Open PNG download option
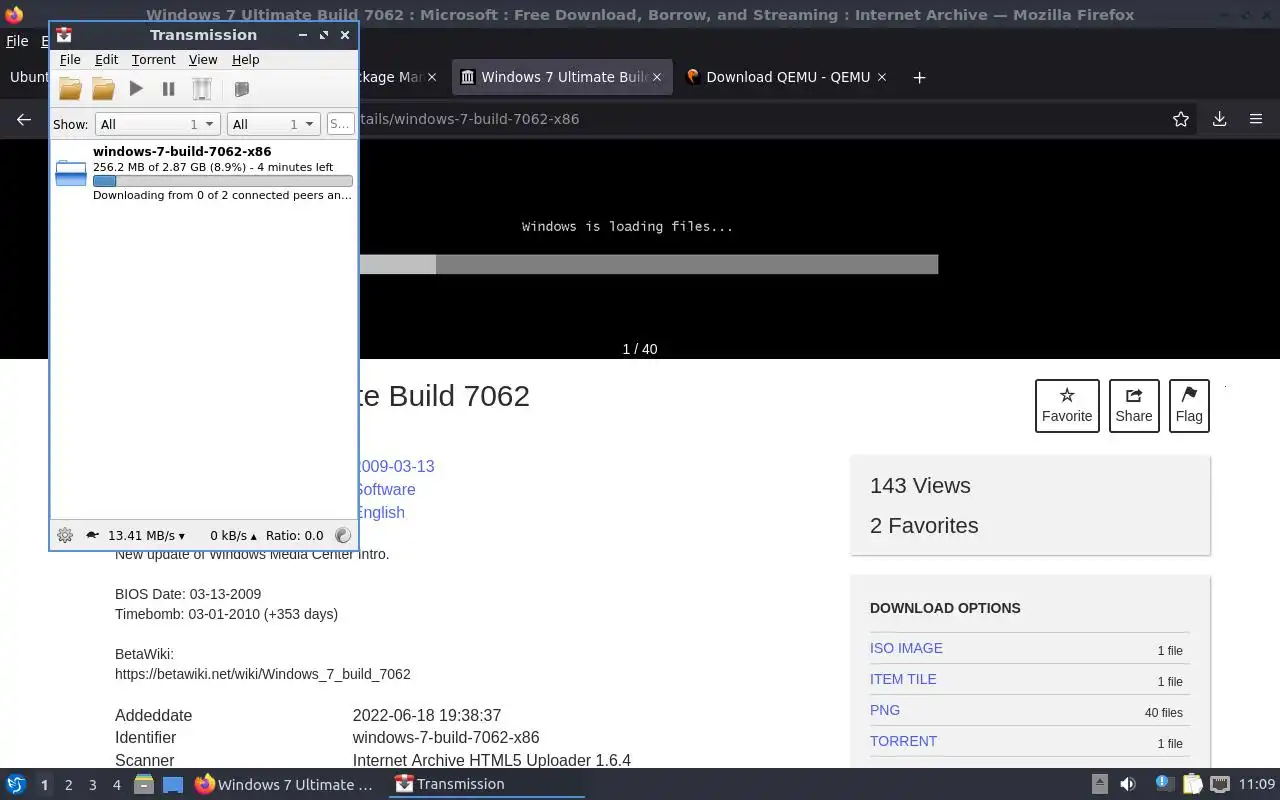Image resolution: width=1280 pixels, height=800 pixels. click(885, 710)
